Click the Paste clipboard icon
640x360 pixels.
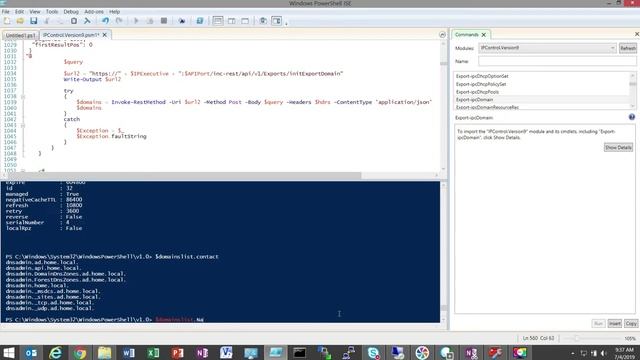click(74, 21)
